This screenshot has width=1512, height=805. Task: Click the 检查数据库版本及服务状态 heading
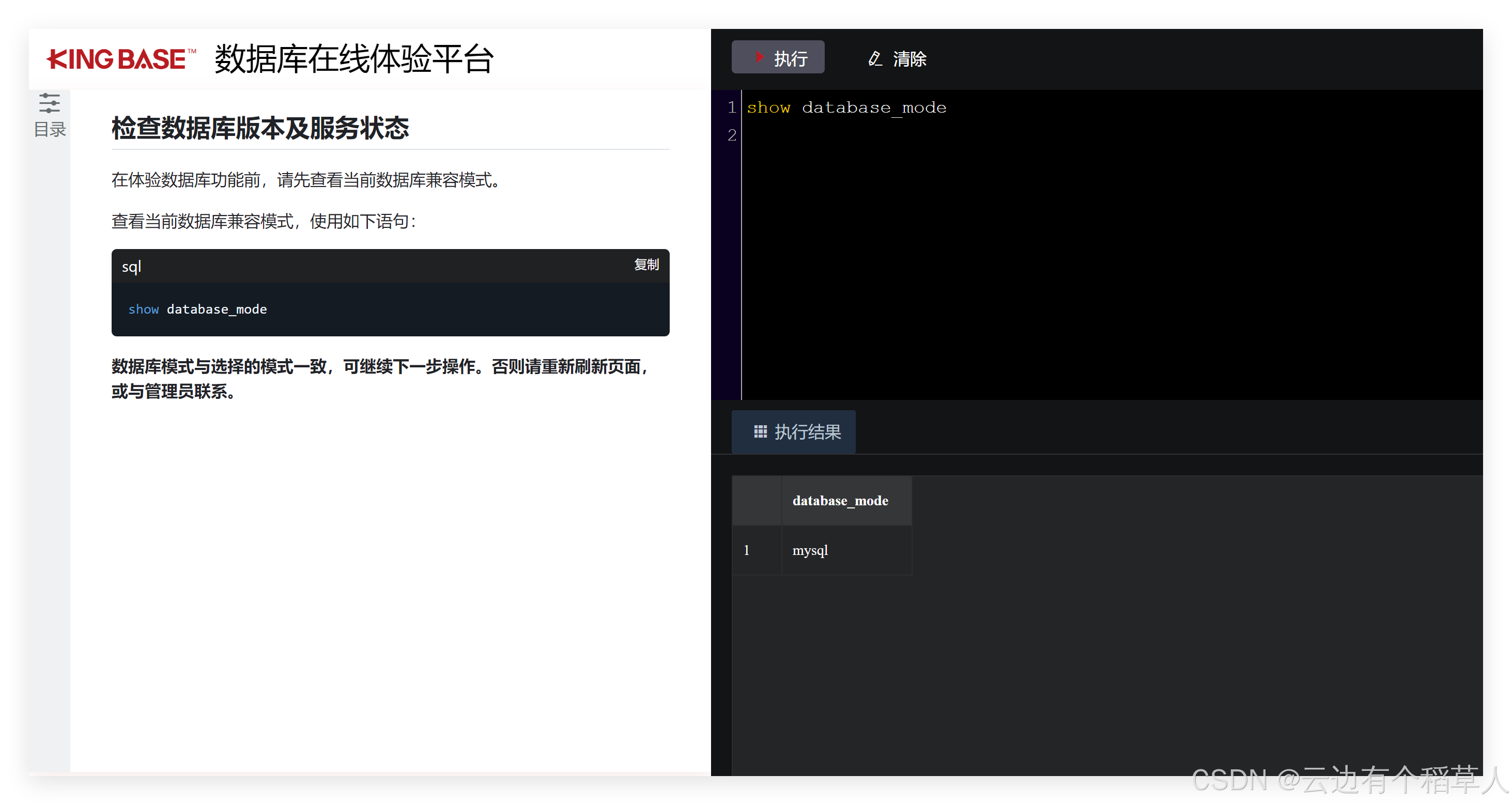[x=260, y=128]
